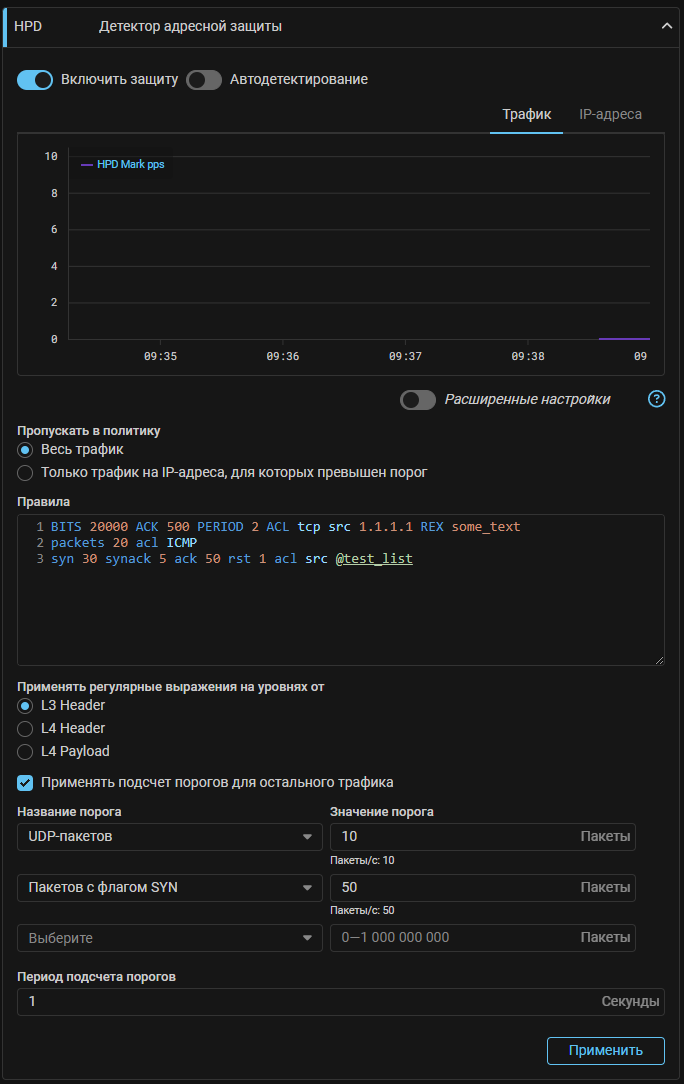
Task: Select 'Весь трафик' radio option
Action: (26, 450)
